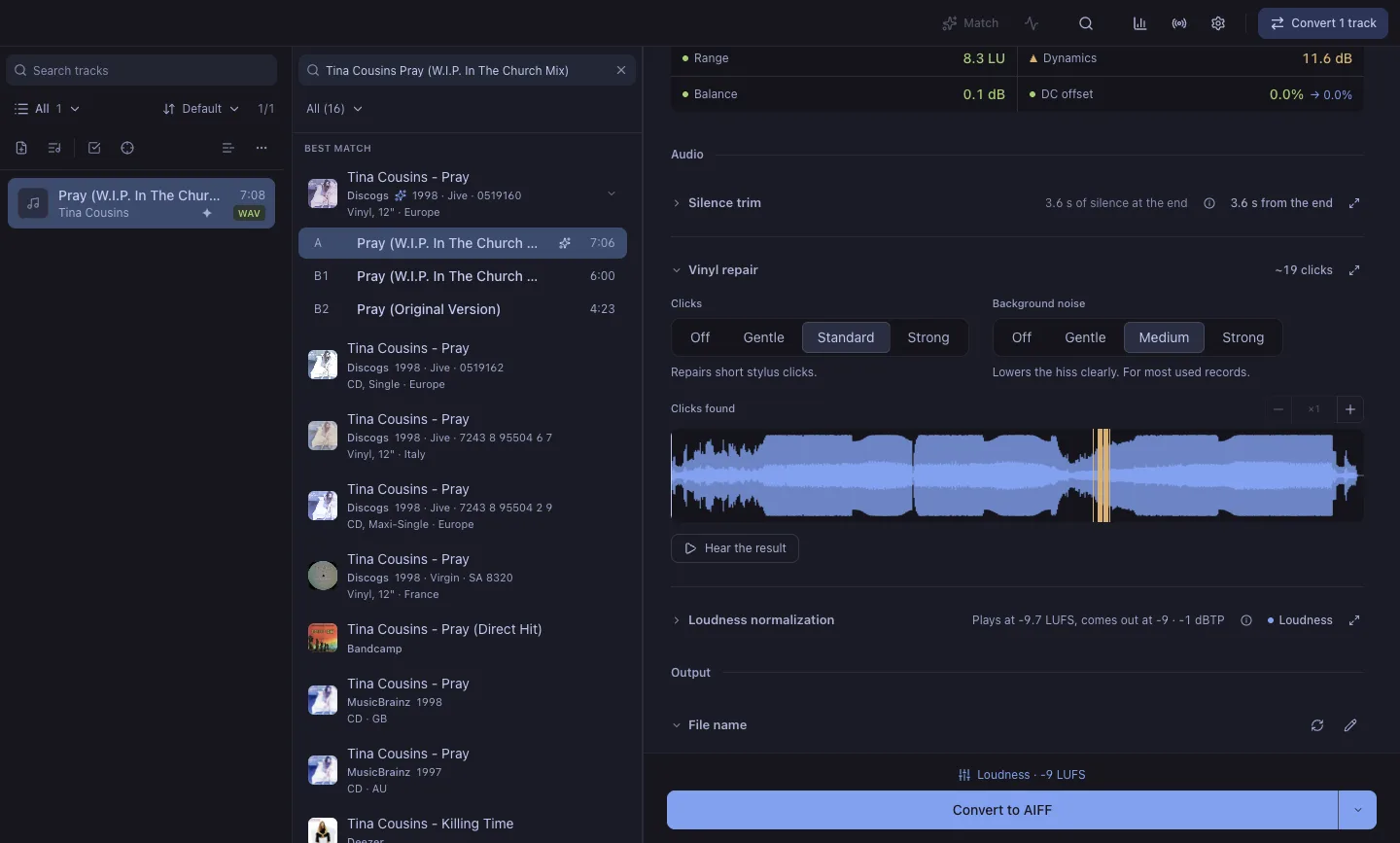Open the All tracks filter dropdown

(47, 109)
